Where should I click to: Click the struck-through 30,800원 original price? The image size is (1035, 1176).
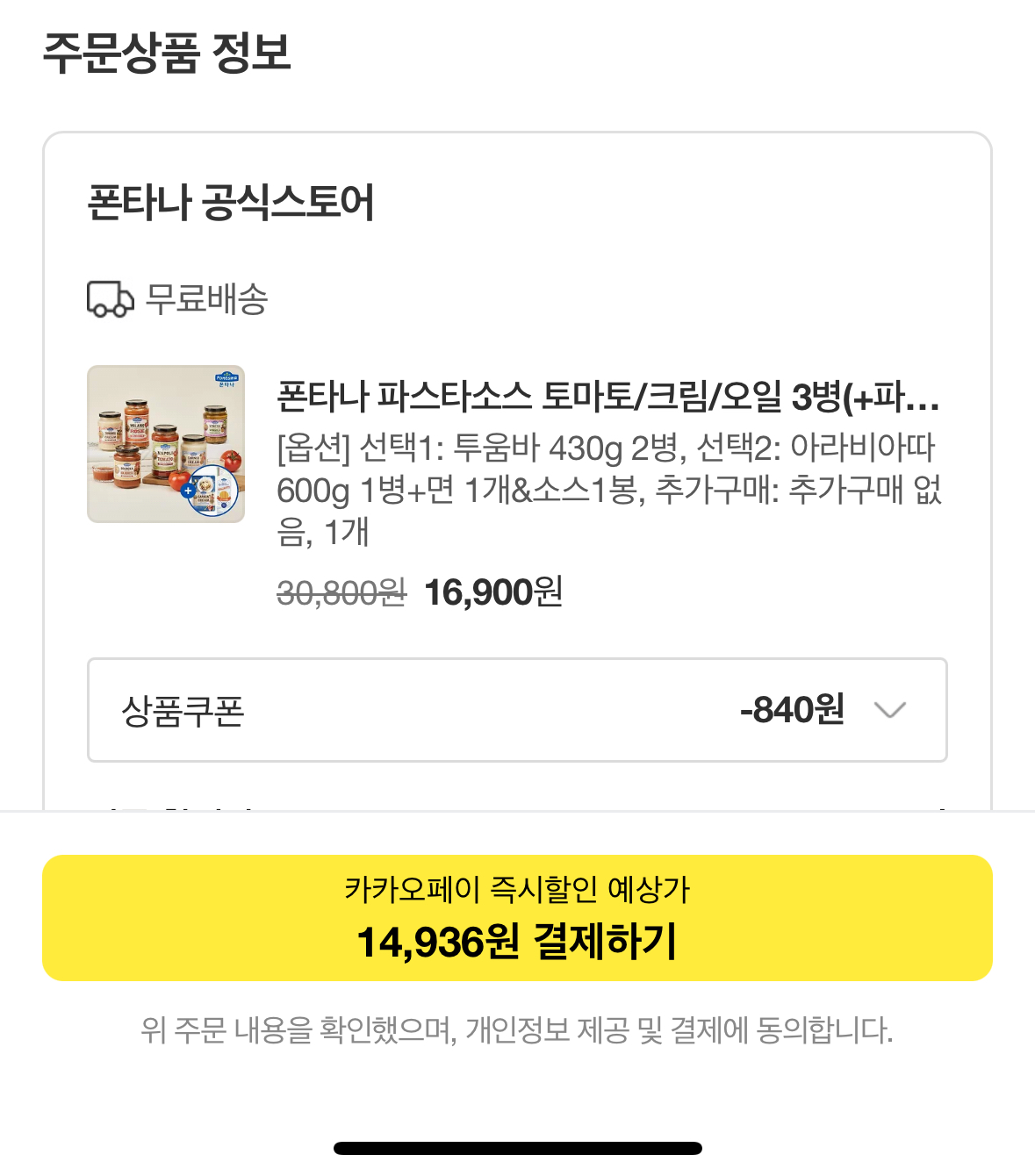pos(341,594)
